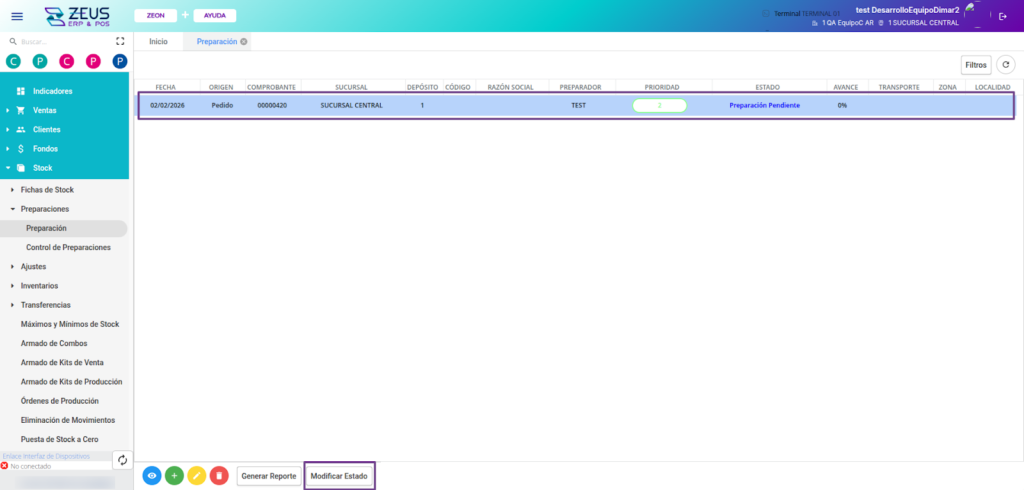Screen dimensions: 1024x490
Task: Open Control de Preparaciones menu item
Action: point(68,247)
